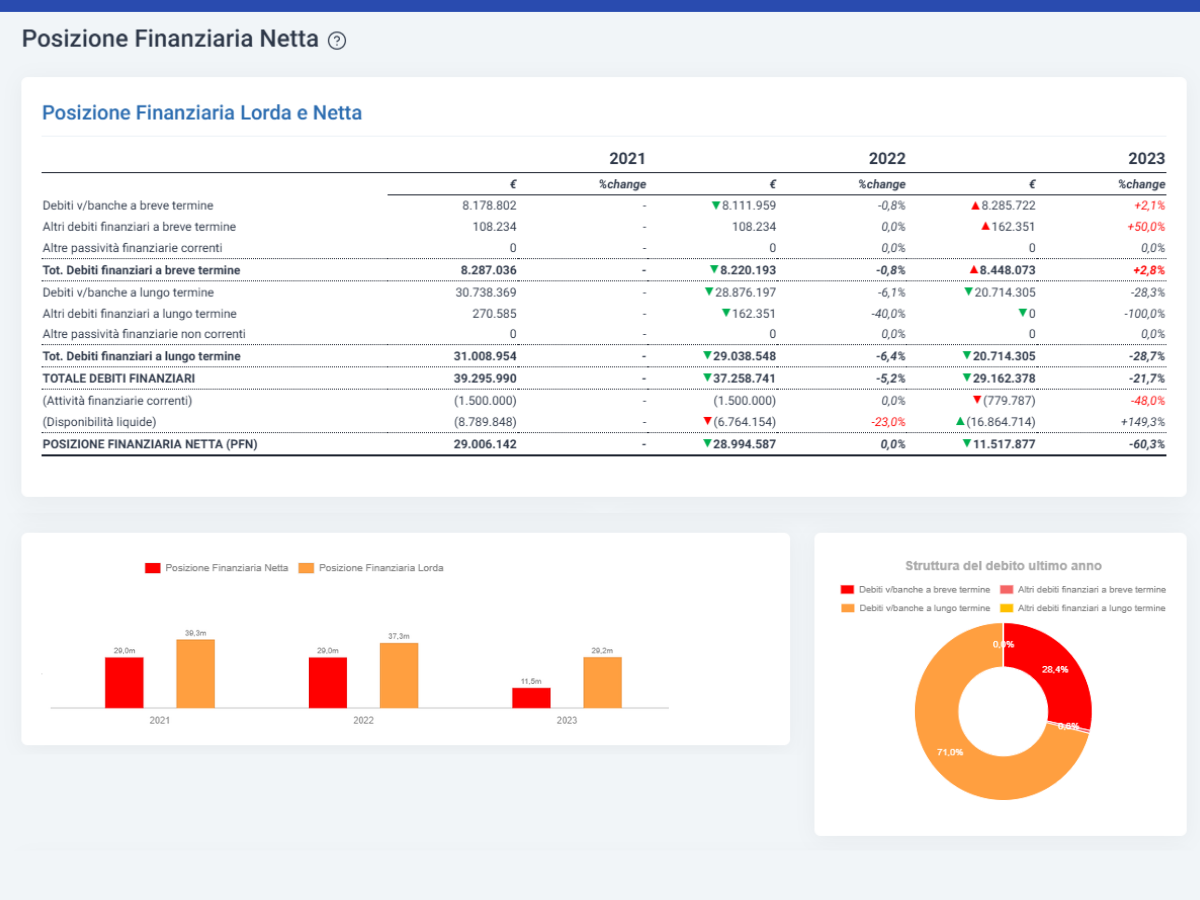The height and width of the screenshot is (900, 1200).
Task: Click the chart title Struttura del debito ultimo anno
Action: coord(1003,566)
